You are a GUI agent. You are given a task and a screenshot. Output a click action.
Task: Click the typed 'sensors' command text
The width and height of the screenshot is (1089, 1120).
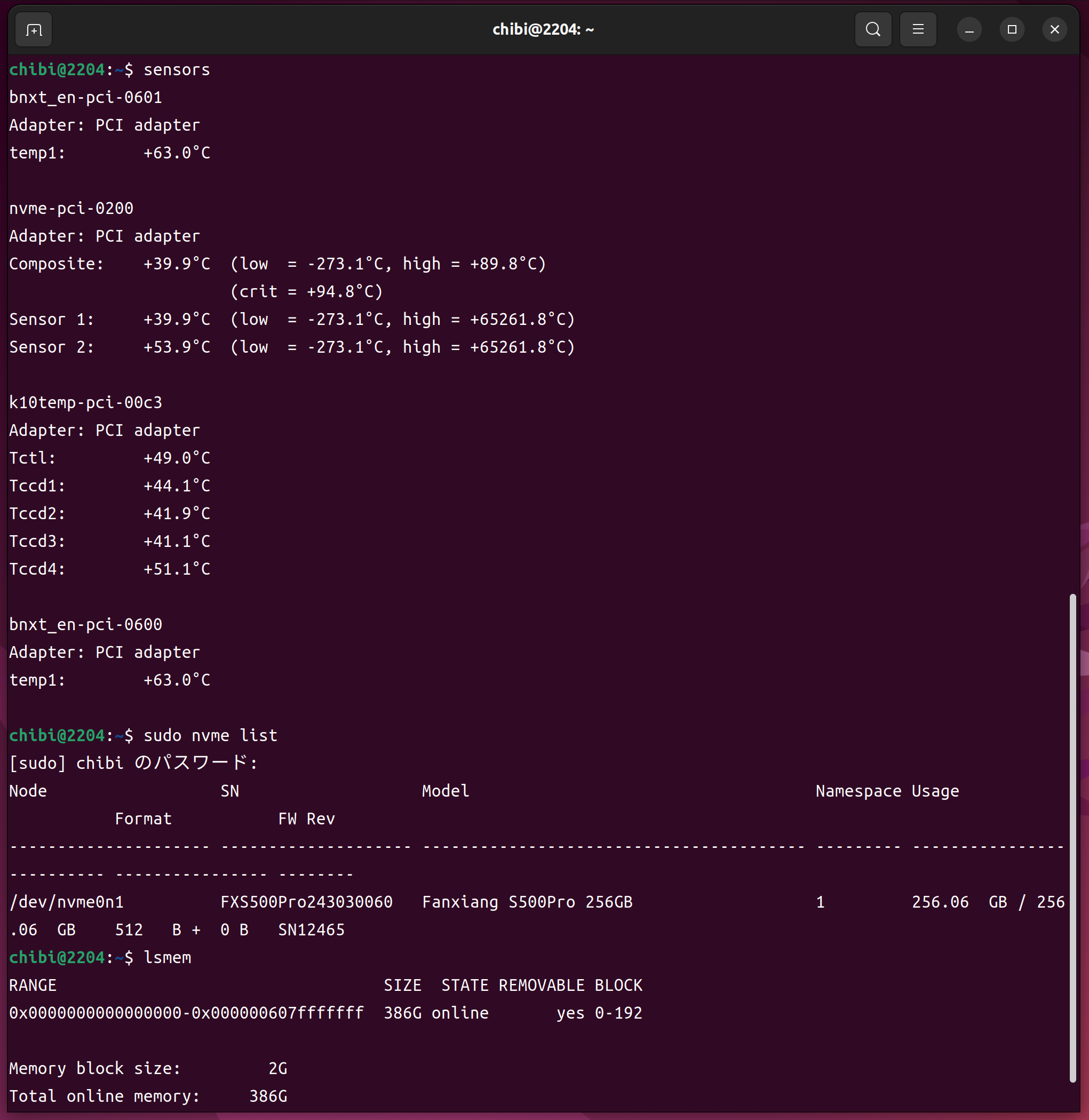[177, 70]
